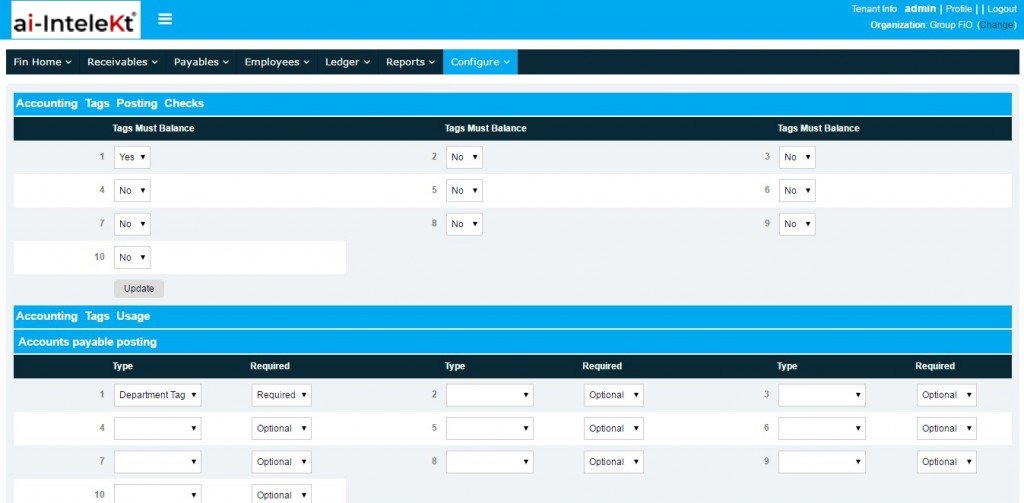Open Tags Must Balance dropdown for tag 4
Screen dimensions: 1024x503
coord(132,191)
